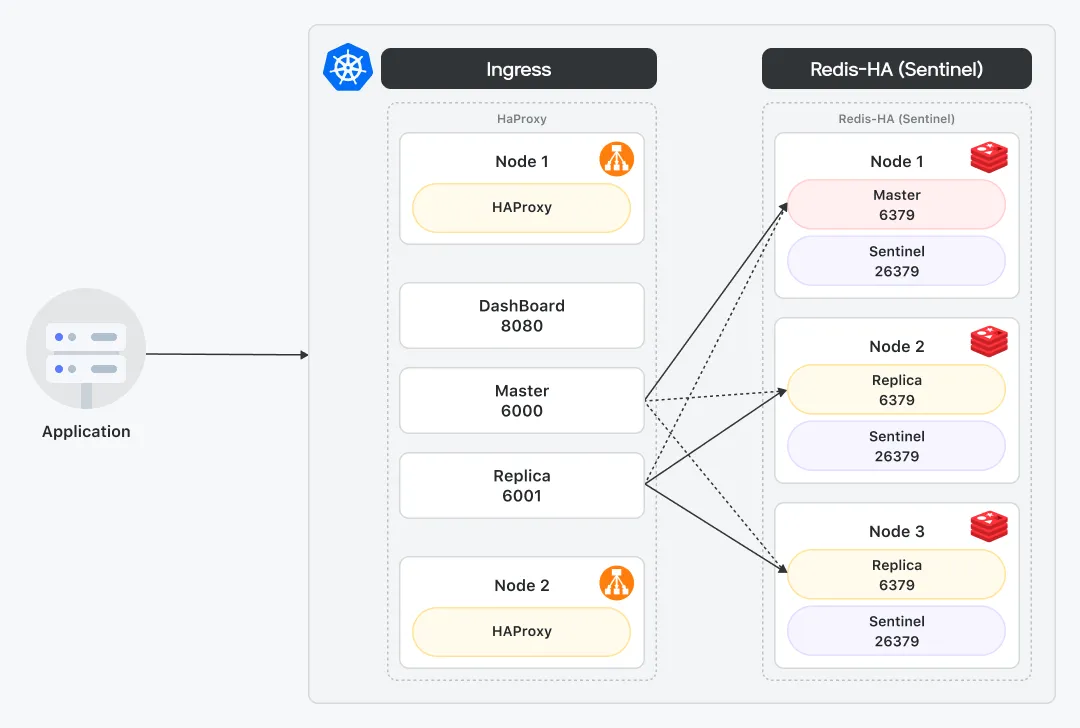
Task: Click the HAProxy icon in Ingress Node 2
Action: pyautogui.click(x=616, y=583)
